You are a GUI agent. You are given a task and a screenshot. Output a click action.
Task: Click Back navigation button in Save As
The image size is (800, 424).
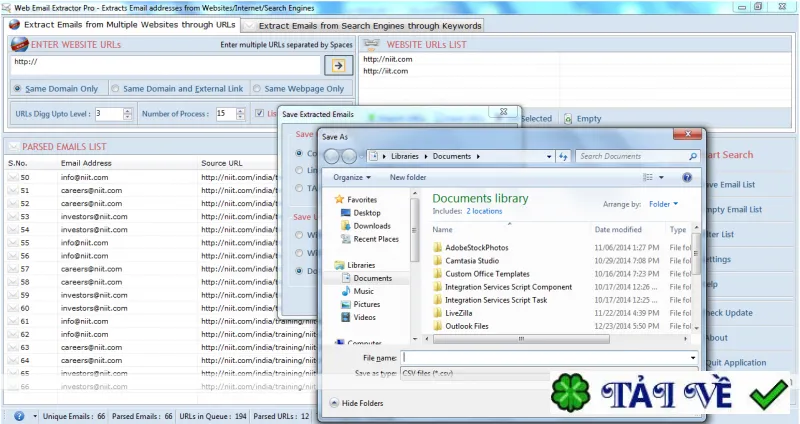(332, 156)
